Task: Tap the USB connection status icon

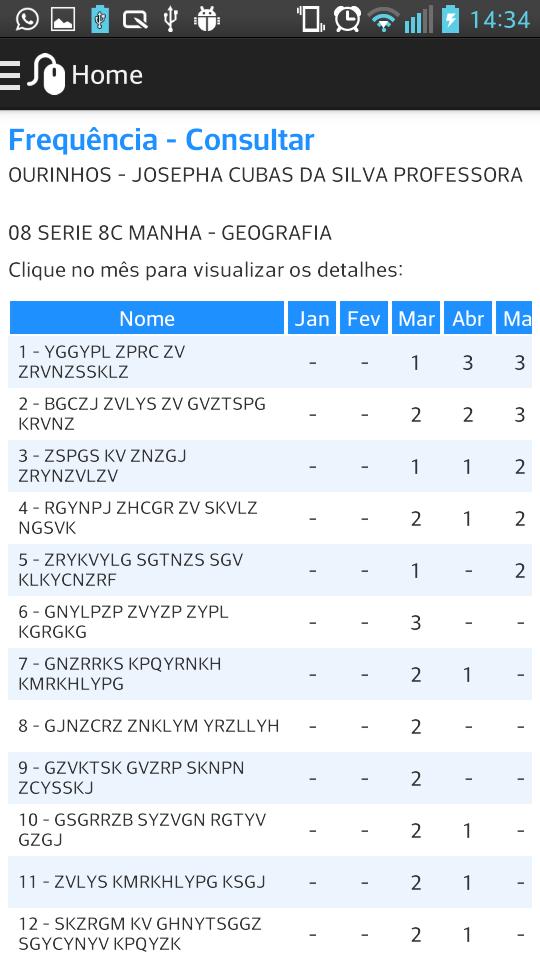Action: 171,19
